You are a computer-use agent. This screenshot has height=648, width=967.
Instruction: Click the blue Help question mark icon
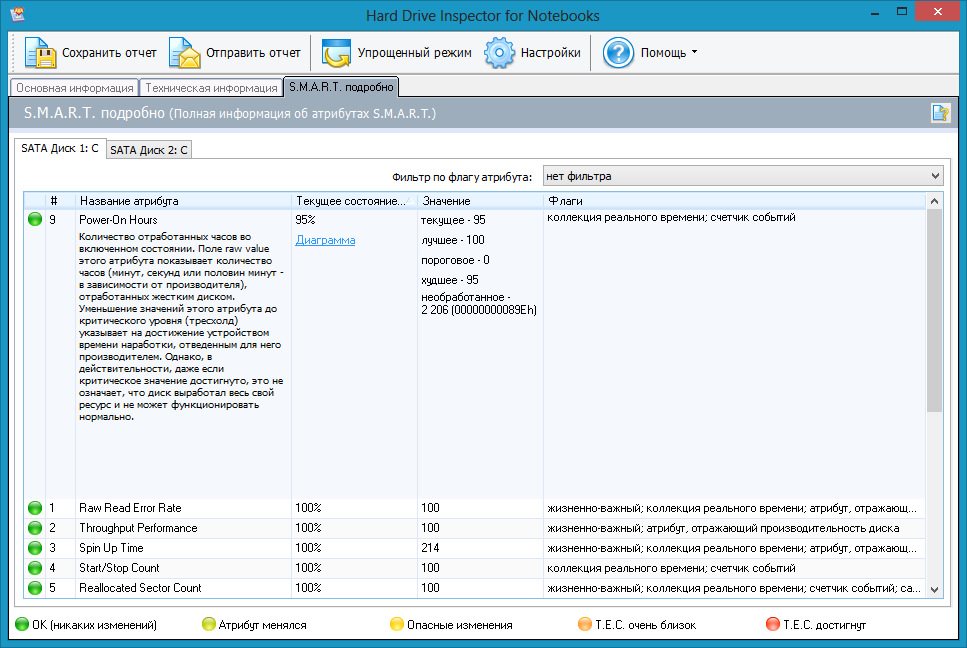pyautogui.click(x=618, y=53)
